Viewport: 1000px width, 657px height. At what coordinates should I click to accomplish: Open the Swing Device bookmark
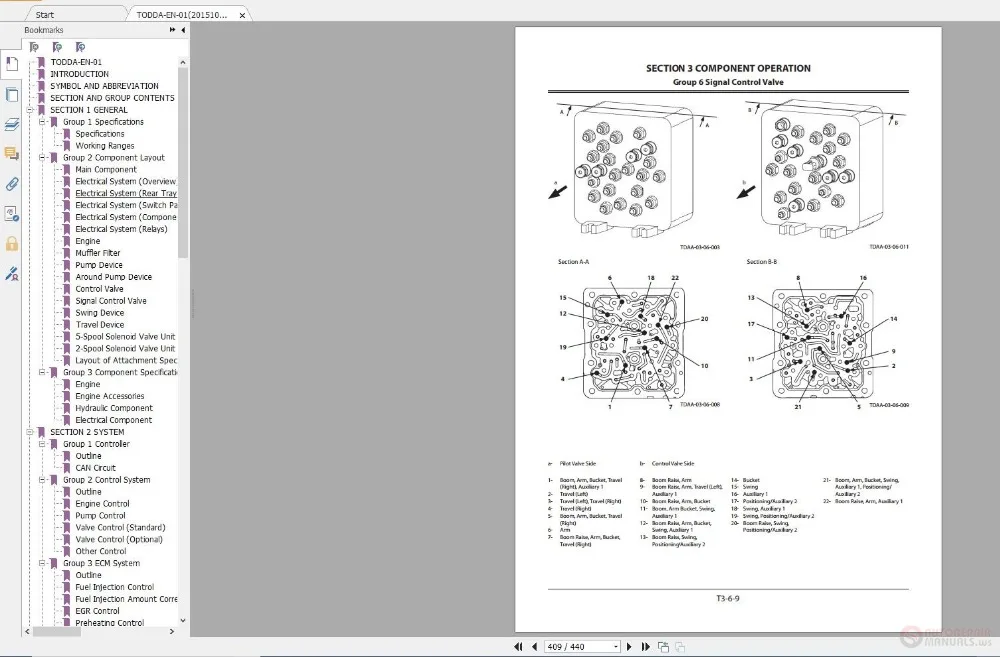(99, 313)
